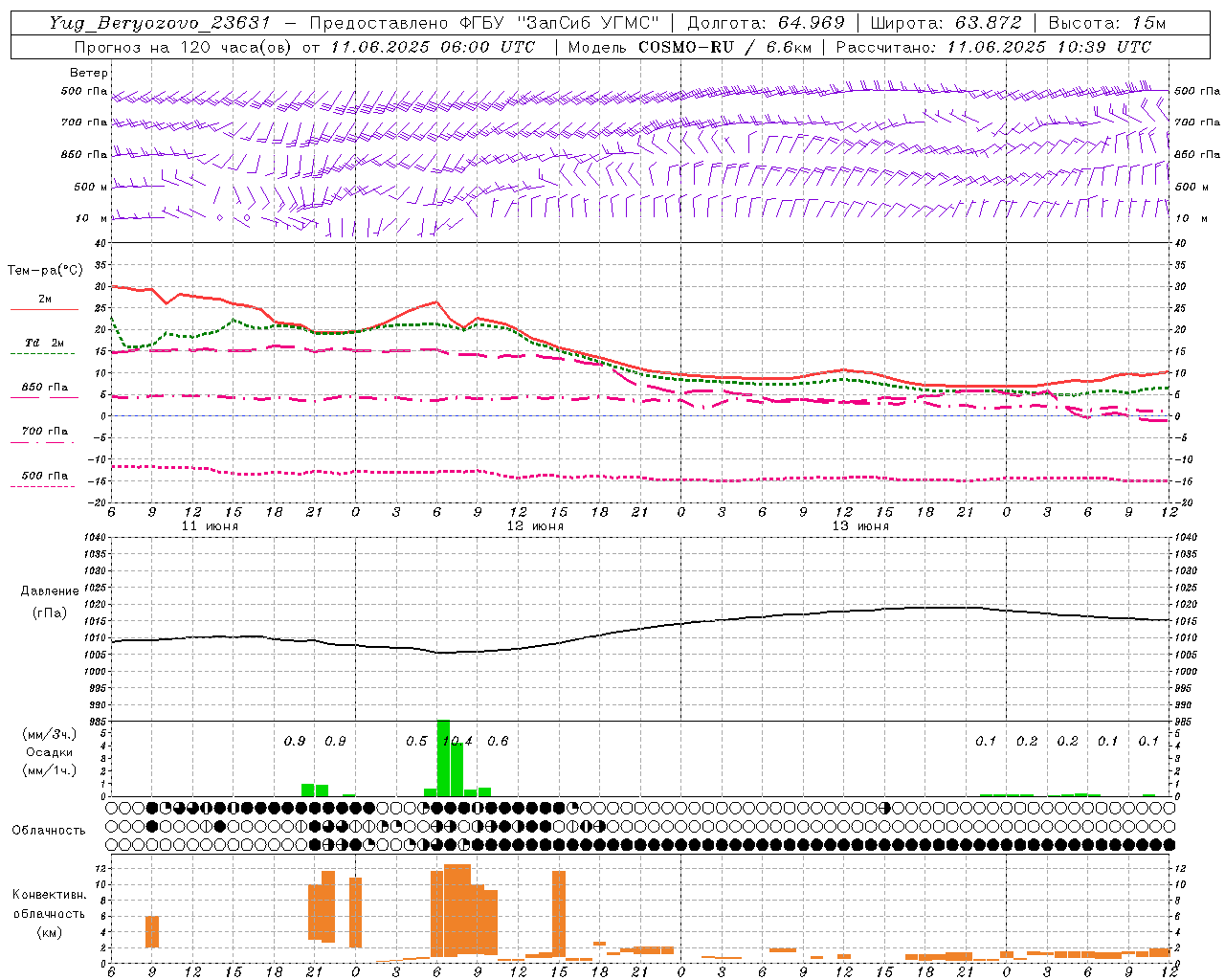Select the Рассчитано 11.06.2025 10:39 UTC timestamp
Image resolution: width=1225 pixels, height=980 pixels.
click(x=993, y=47)
